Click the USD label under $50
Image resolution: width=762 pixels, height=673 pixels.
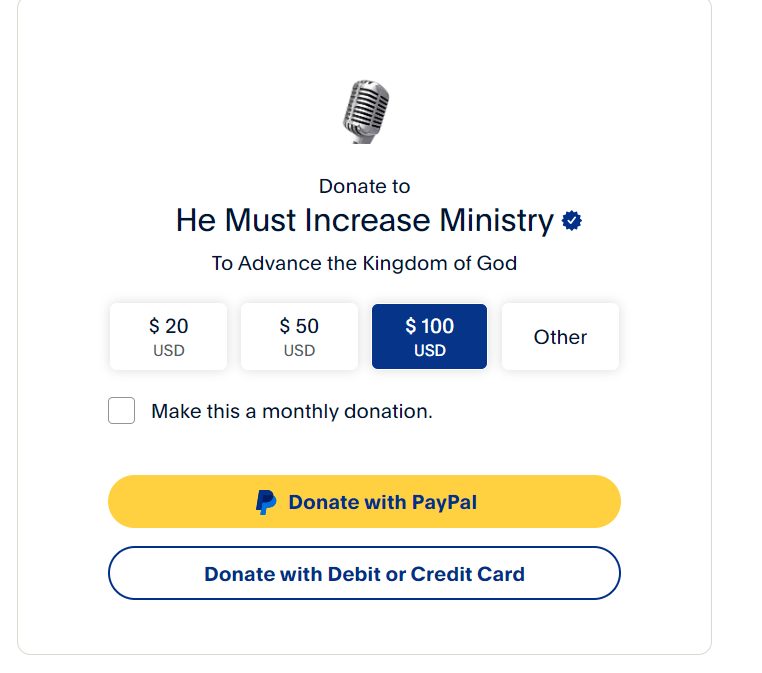(299, 351)
